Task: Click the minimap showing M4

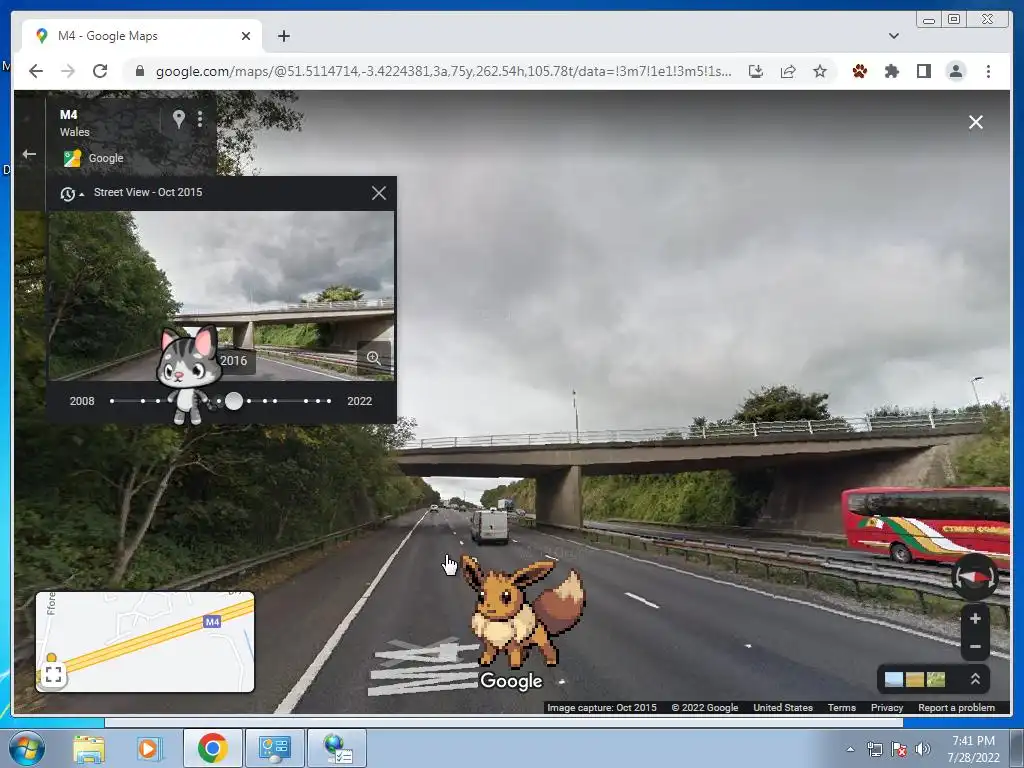Action: (x=145, y=642)
